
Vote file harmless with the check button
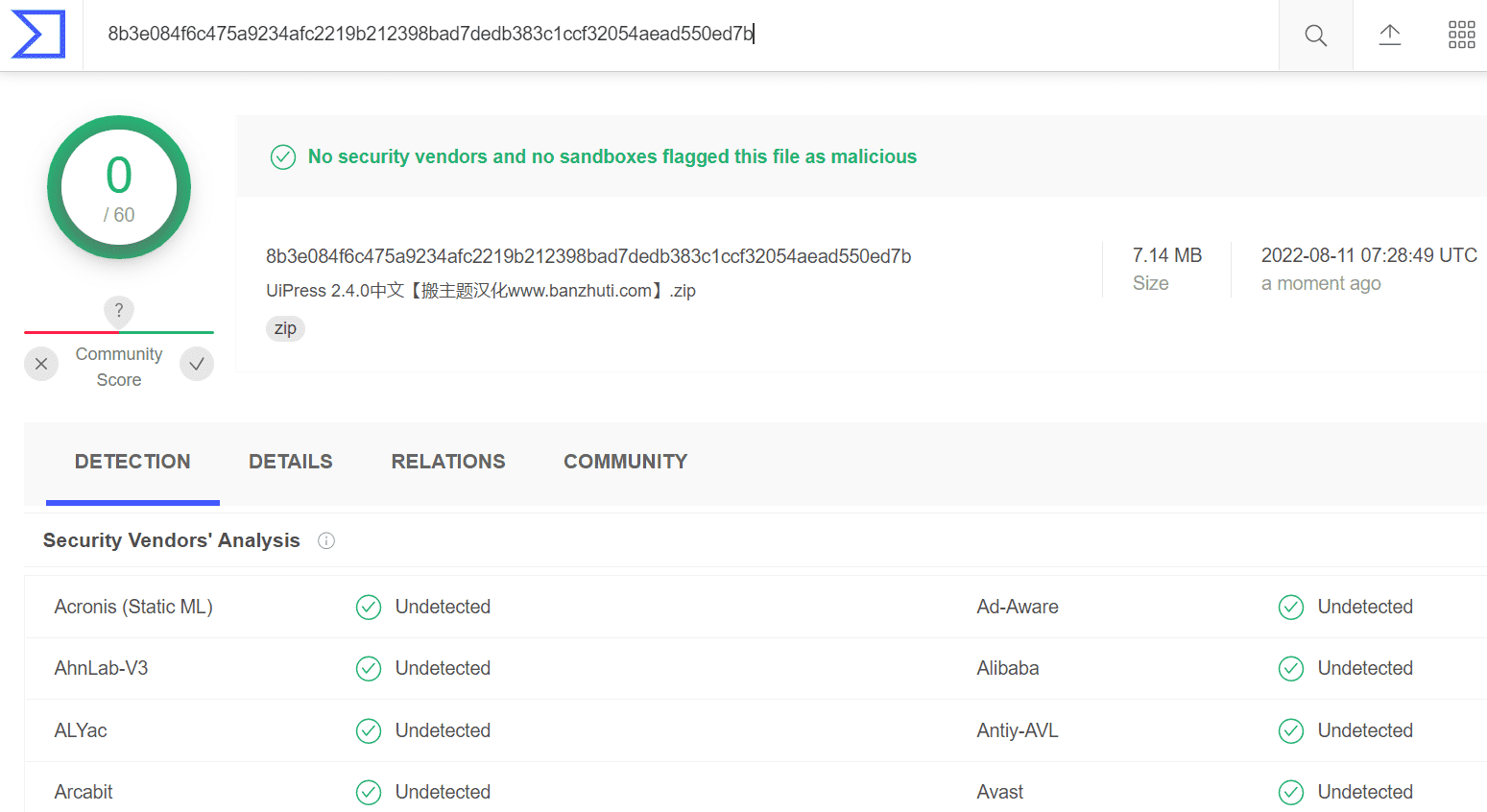(x=197, y=364)
